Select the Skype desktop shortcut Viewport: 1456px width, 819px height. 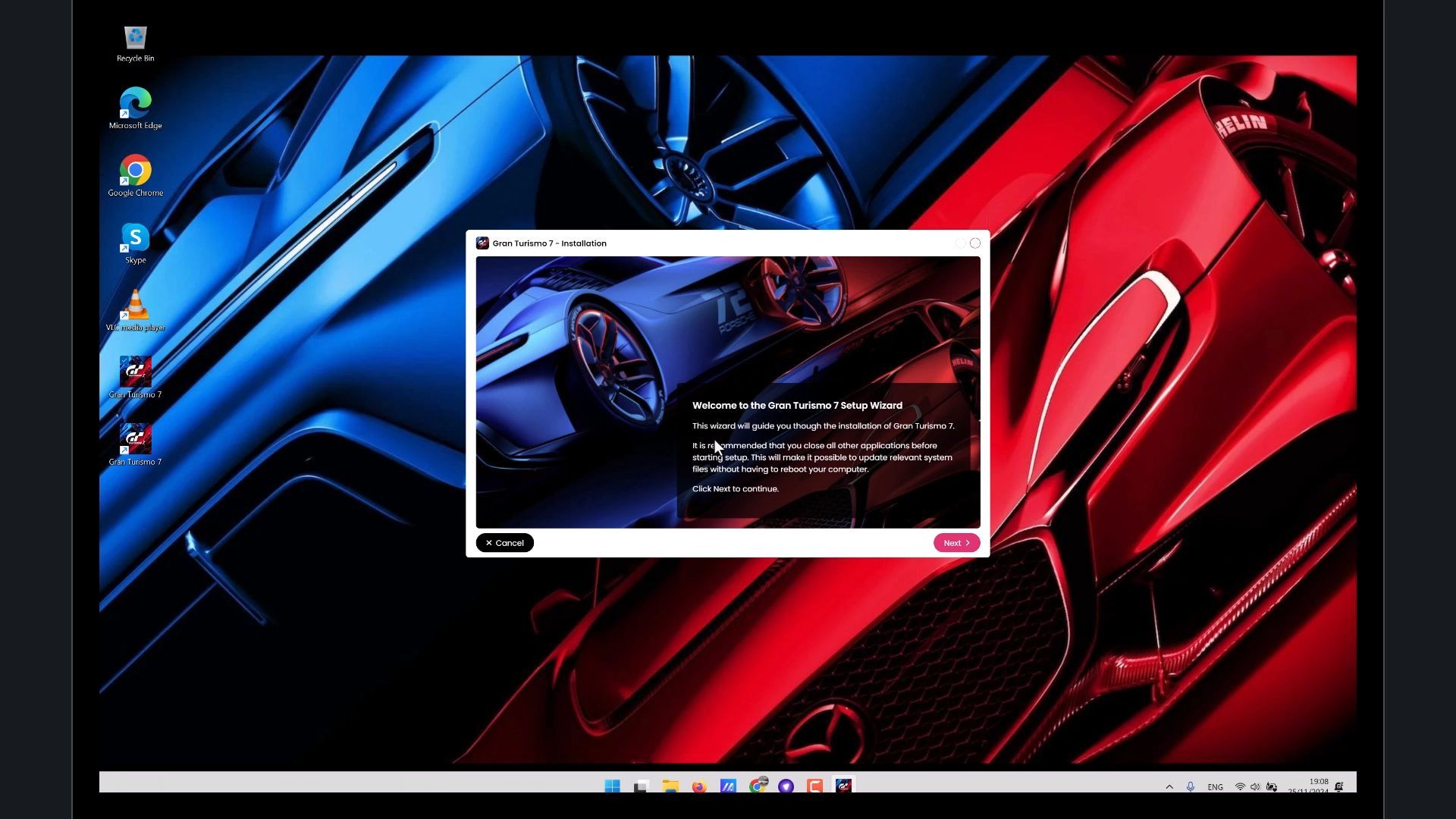point(135,243)
